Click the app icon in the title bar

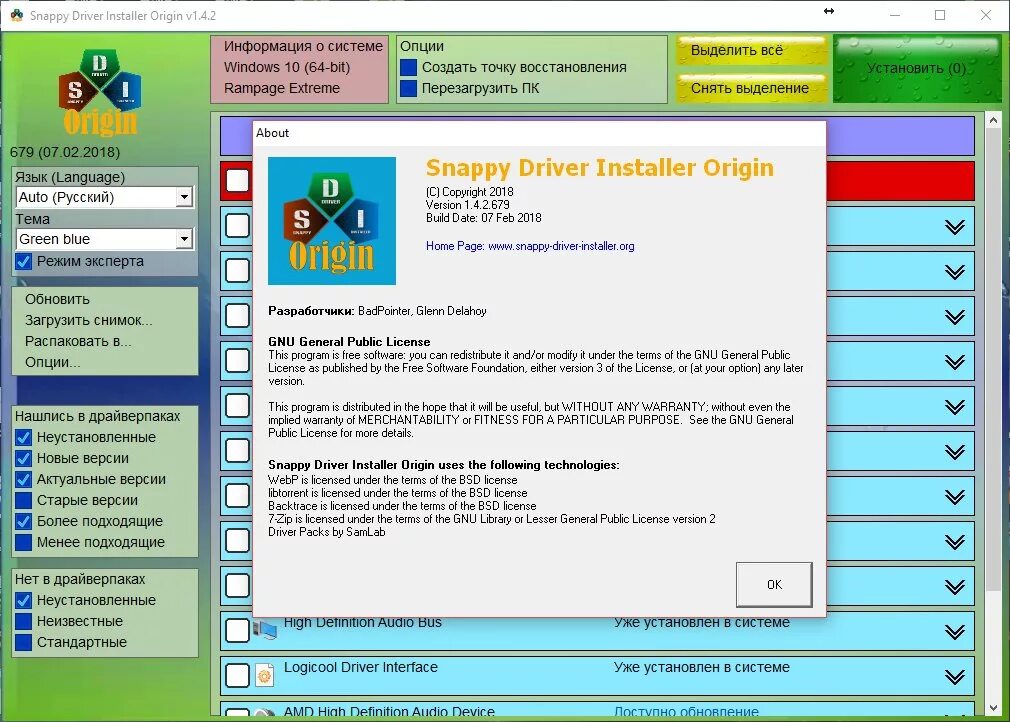pyautogui.click(x=17, y=15)
